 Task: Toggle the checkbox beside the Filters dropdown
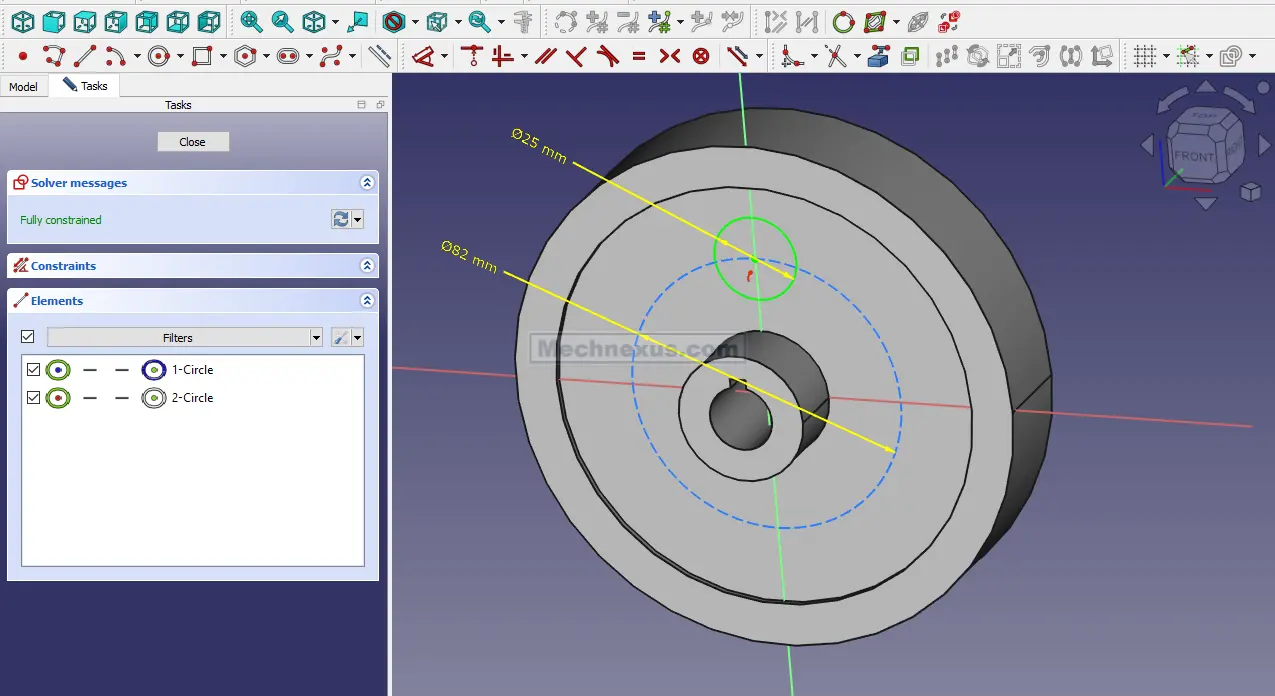click(x=27, y=337)
